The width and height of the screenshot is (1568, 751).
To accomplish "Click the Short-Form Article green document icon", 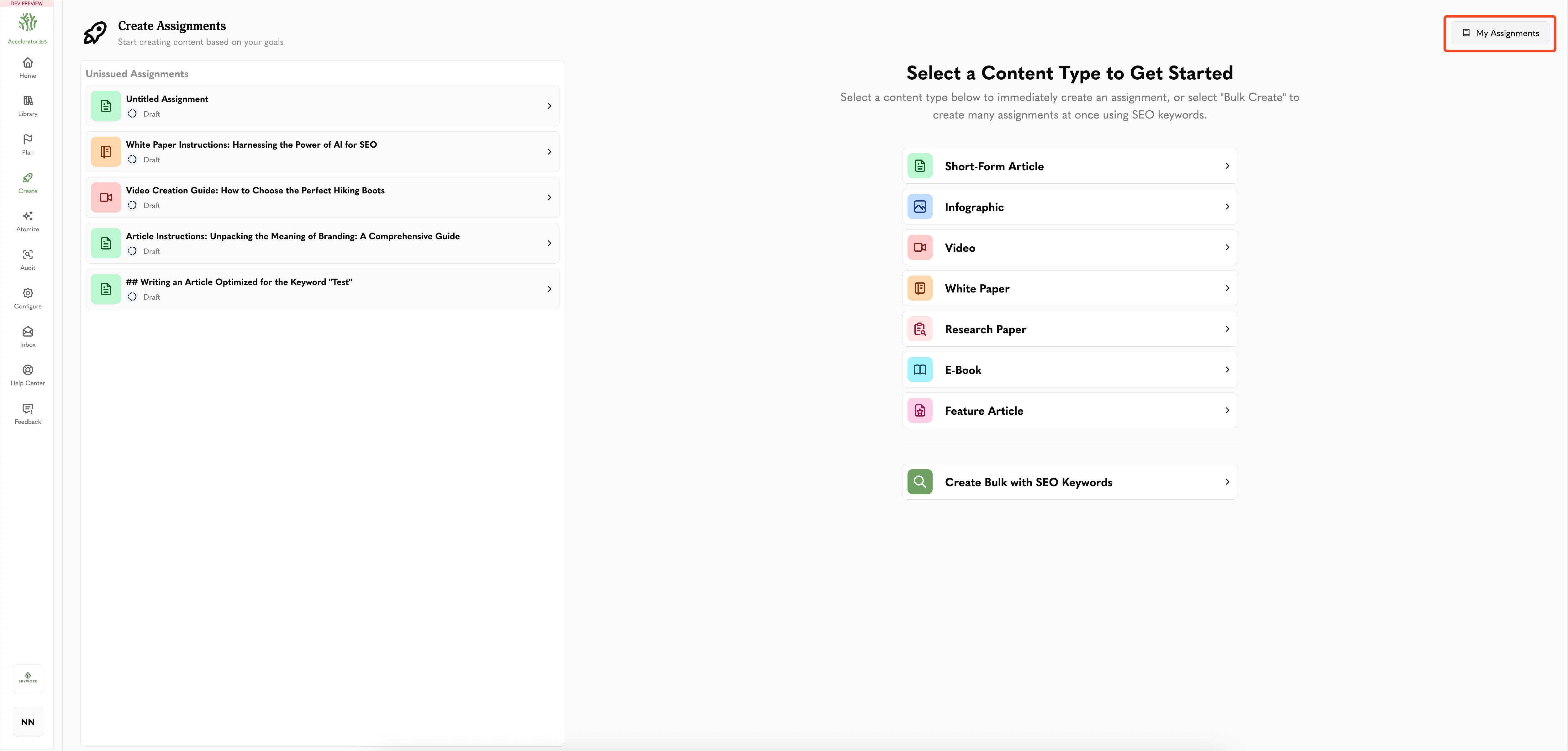I will [920, 166].
